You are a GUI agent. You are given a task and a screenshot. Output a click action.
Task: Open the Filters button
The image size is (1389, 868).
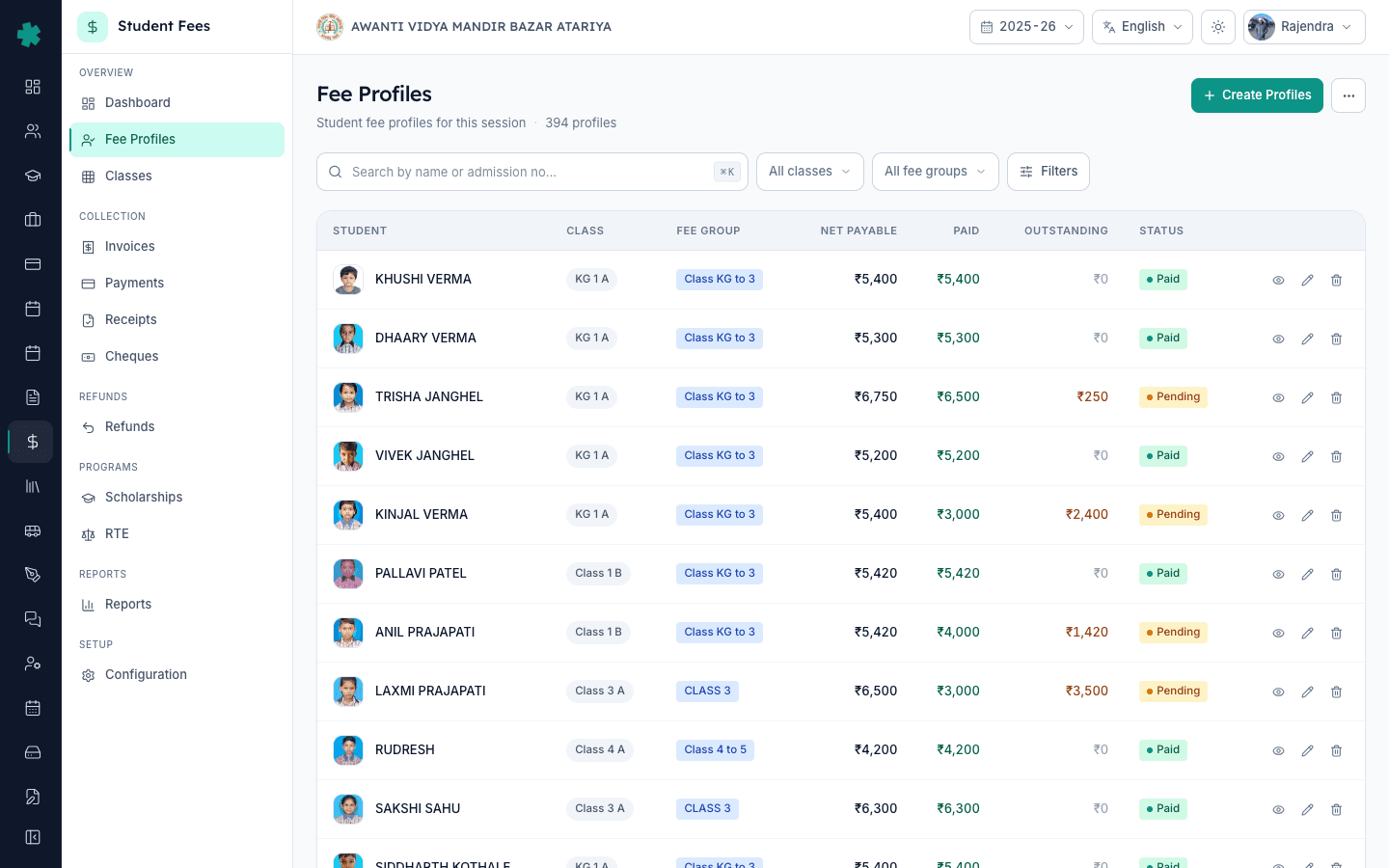[x=1049, y=172]
